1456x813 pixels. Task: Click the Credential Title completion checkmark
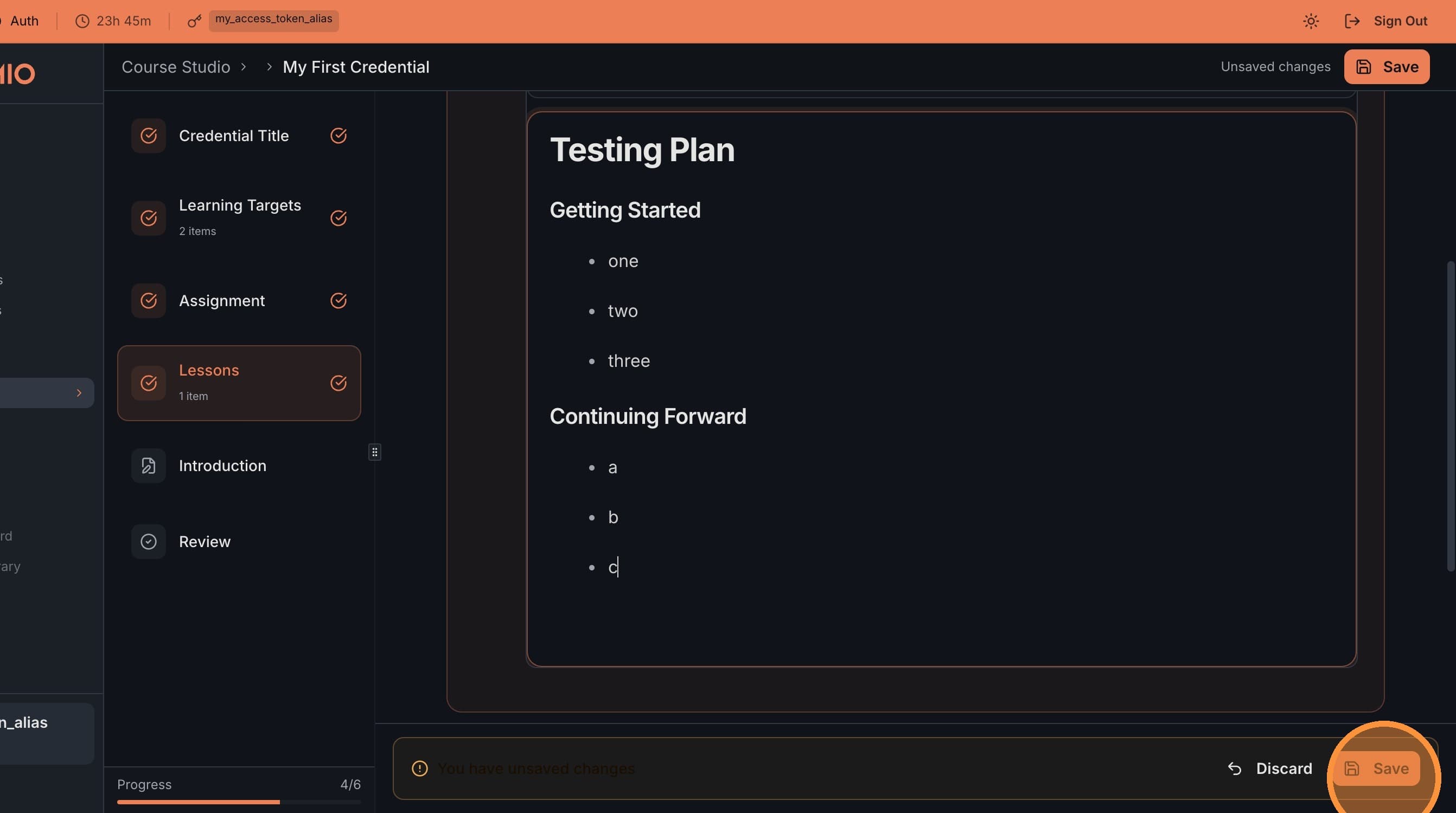[338, 136]
